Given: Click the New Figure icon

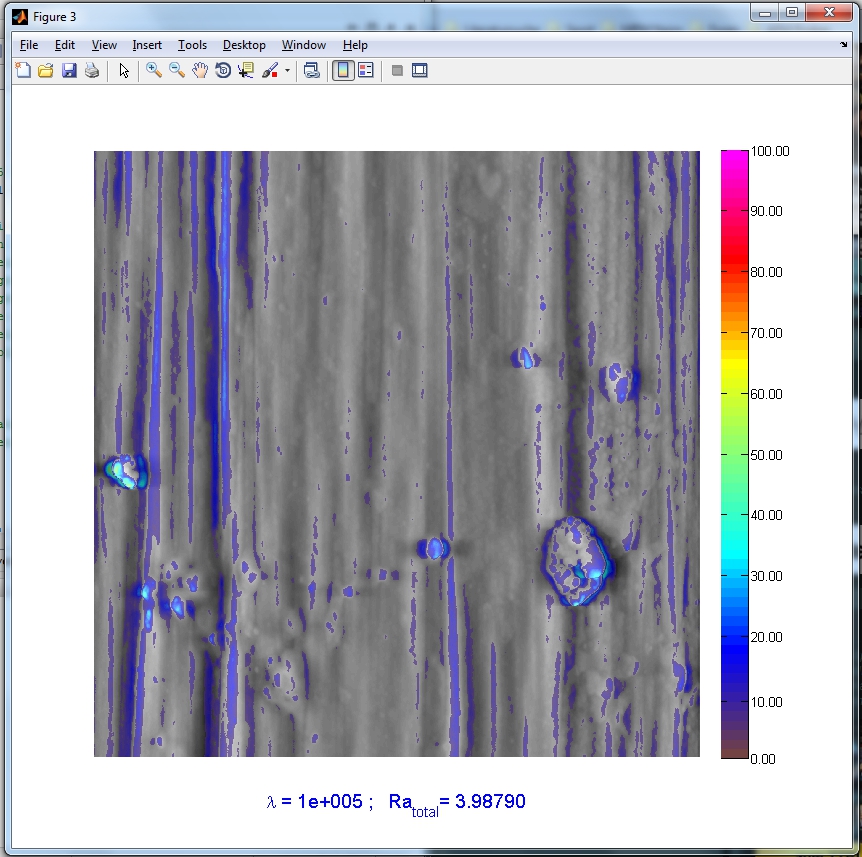Looking at the screenshot, I should click(23, 71).
